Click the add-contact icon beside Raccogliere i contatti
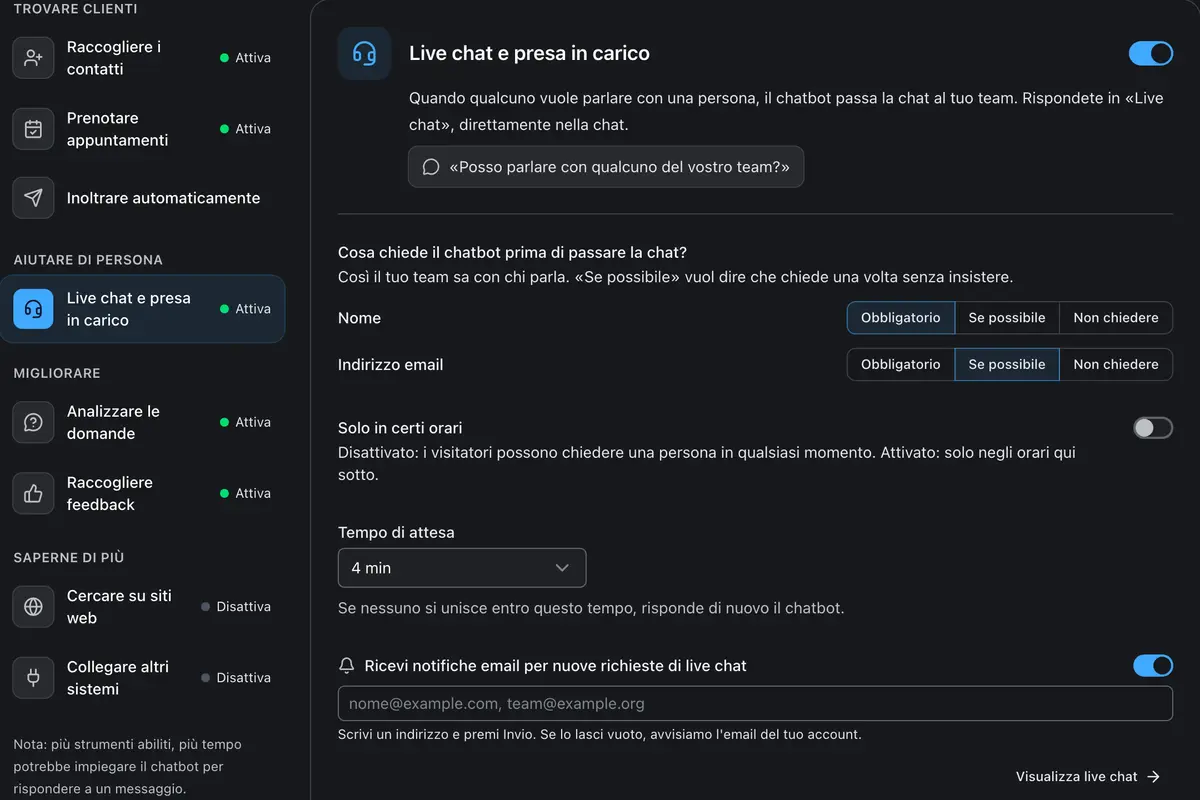The width and height of the screenshot is (1200, 800). [33, 58]
